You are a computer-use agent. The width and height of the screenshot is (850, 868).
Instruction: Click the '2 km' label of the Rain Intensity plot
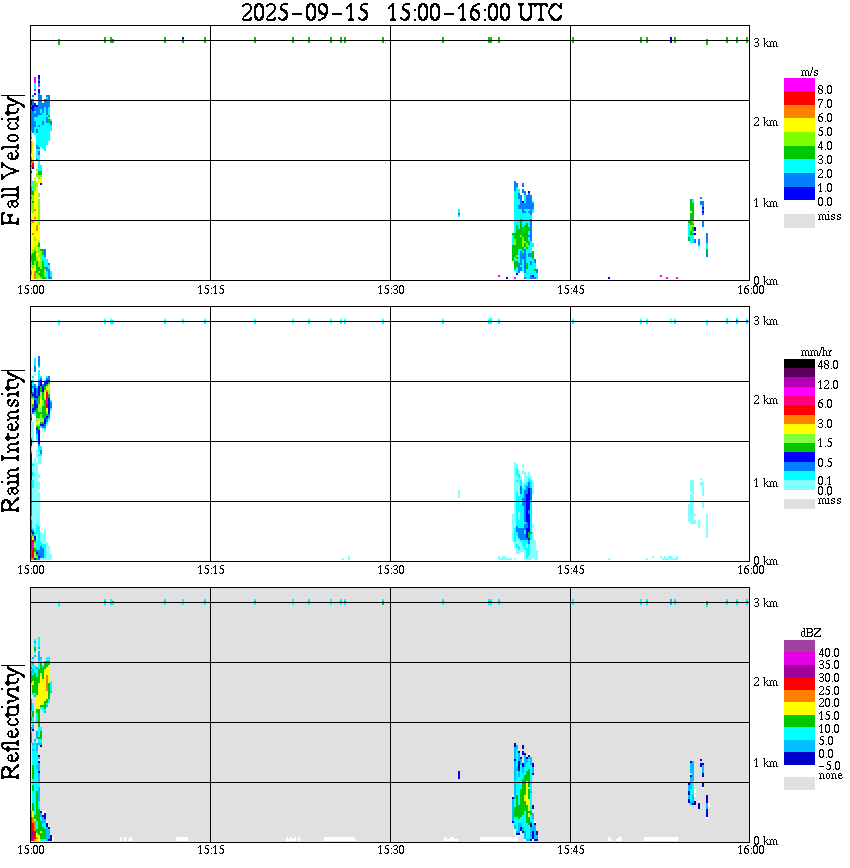(x=766, y=400)
